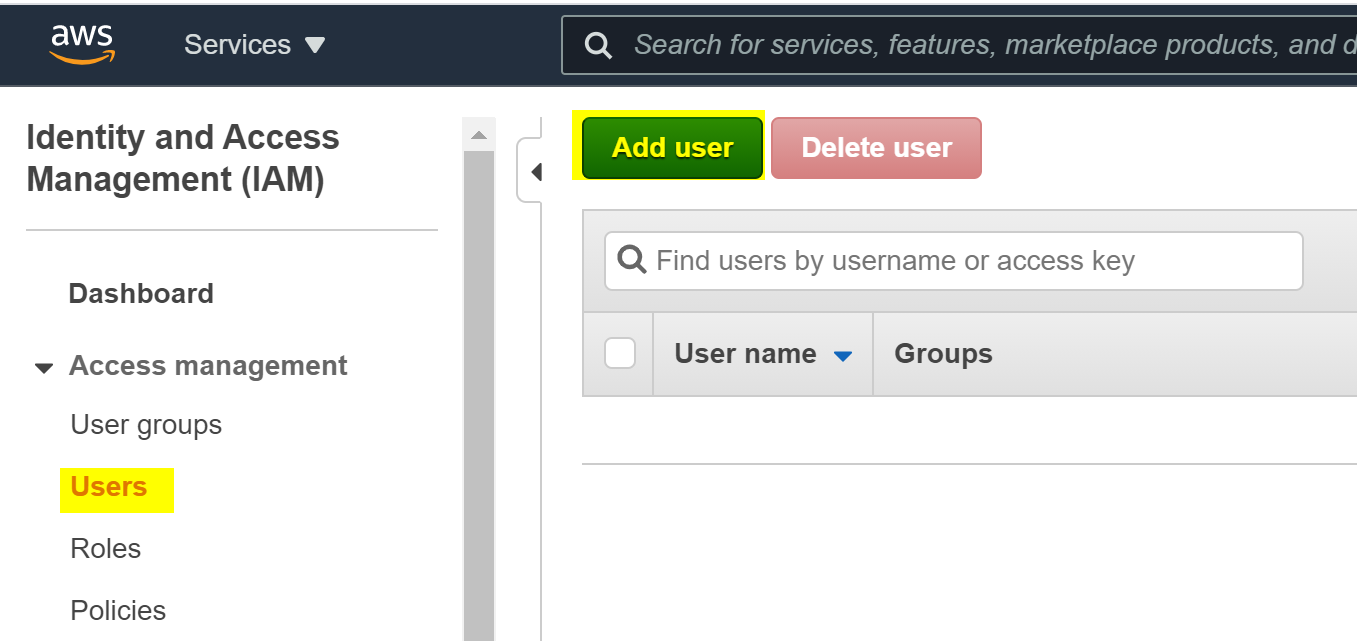Collapse the Access management section
The image size is (1357, 641).
(x=44, y=367)
